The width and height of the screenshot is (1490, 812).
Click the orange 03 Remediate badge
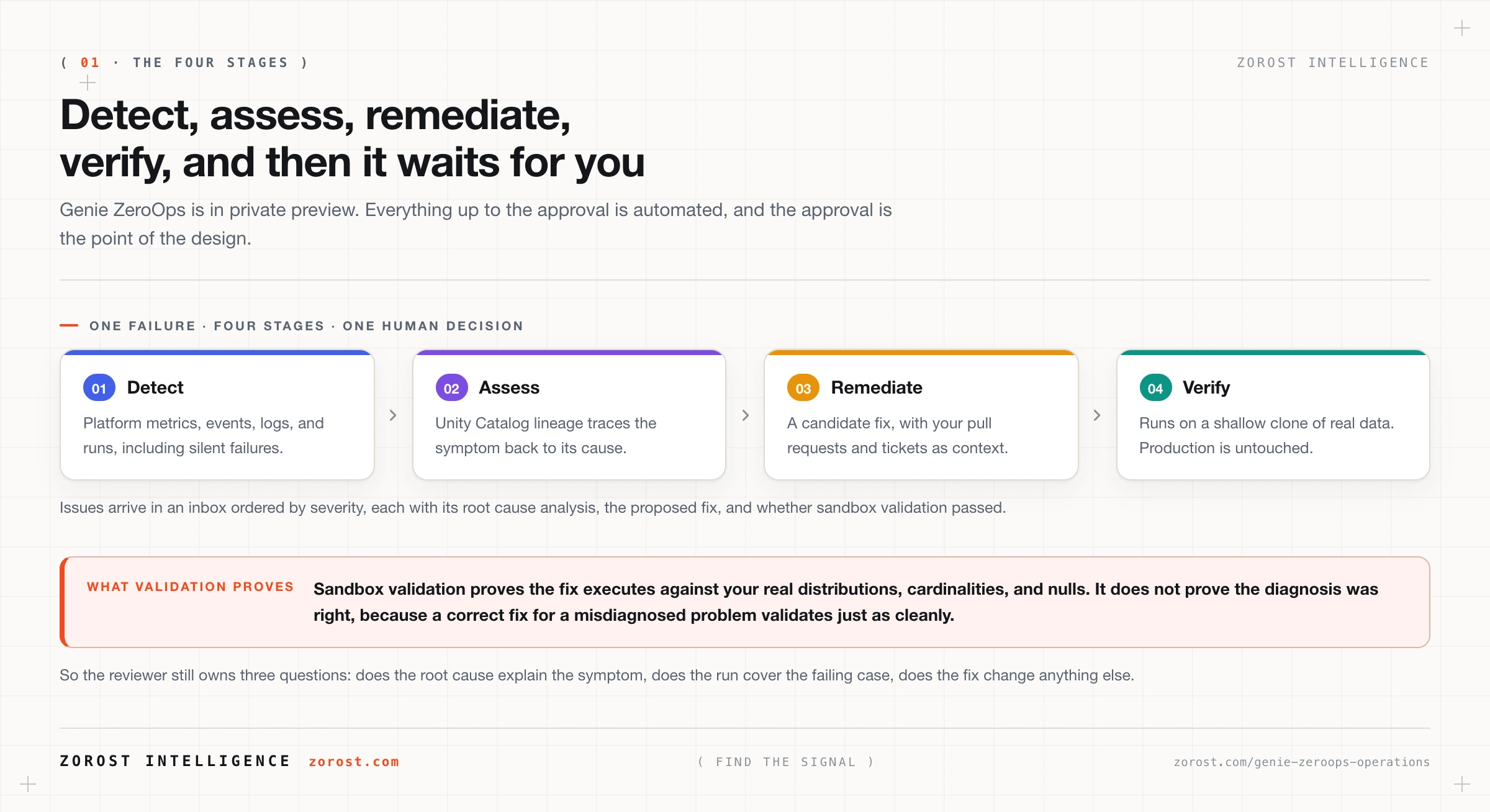pos(803,388)
